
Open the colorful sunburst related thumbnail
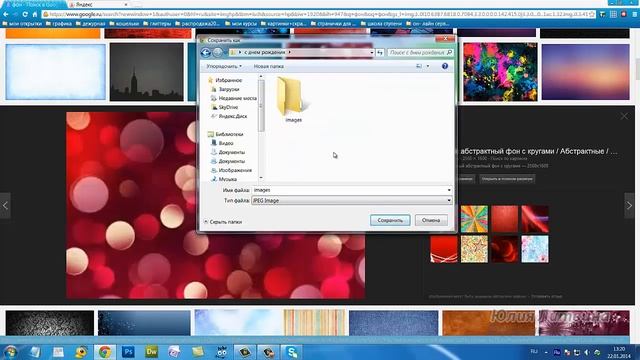click(474, 219)
